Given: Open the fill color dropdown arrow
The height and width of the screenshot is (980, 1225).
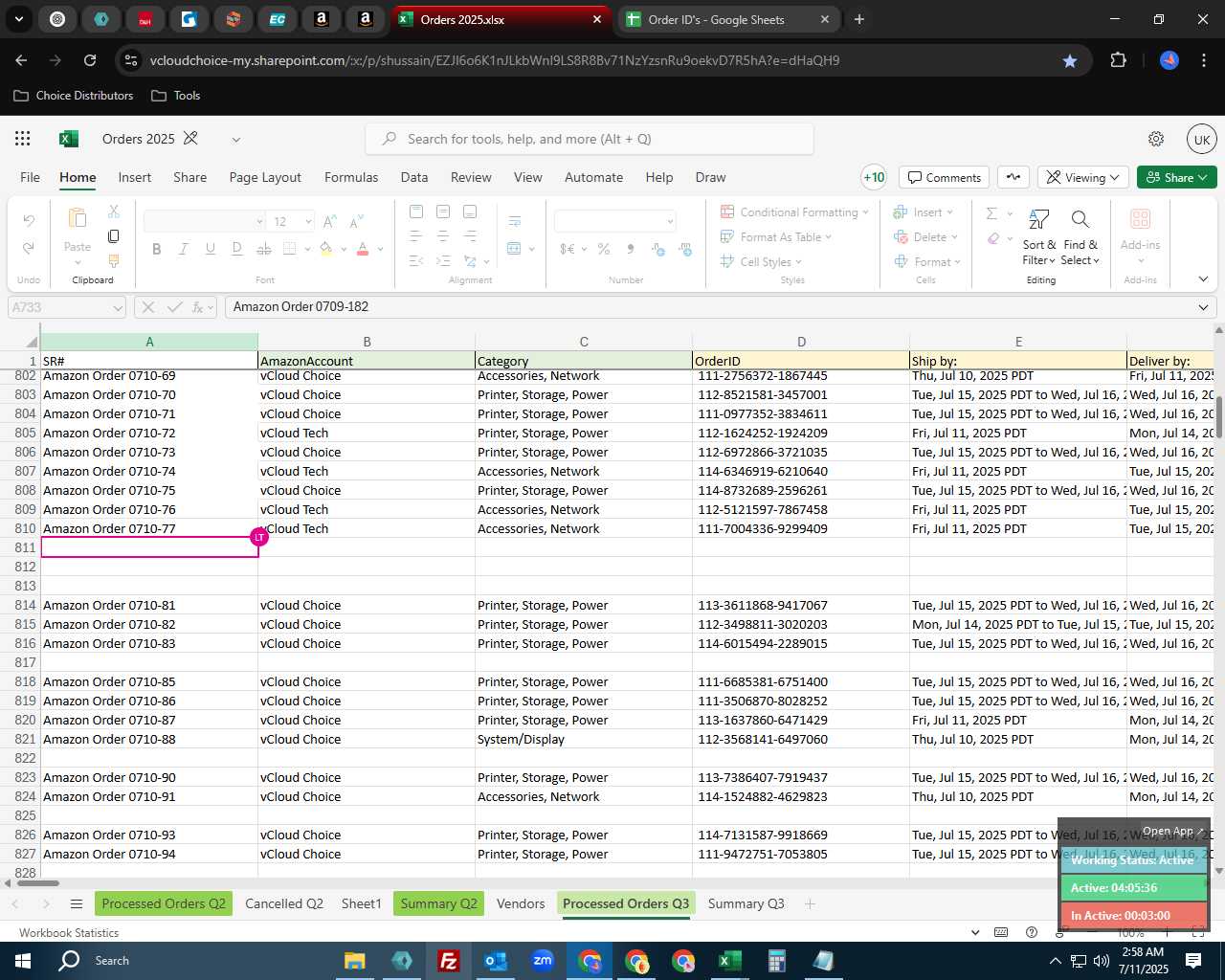Looking at the screenshot, I should 343,249.
